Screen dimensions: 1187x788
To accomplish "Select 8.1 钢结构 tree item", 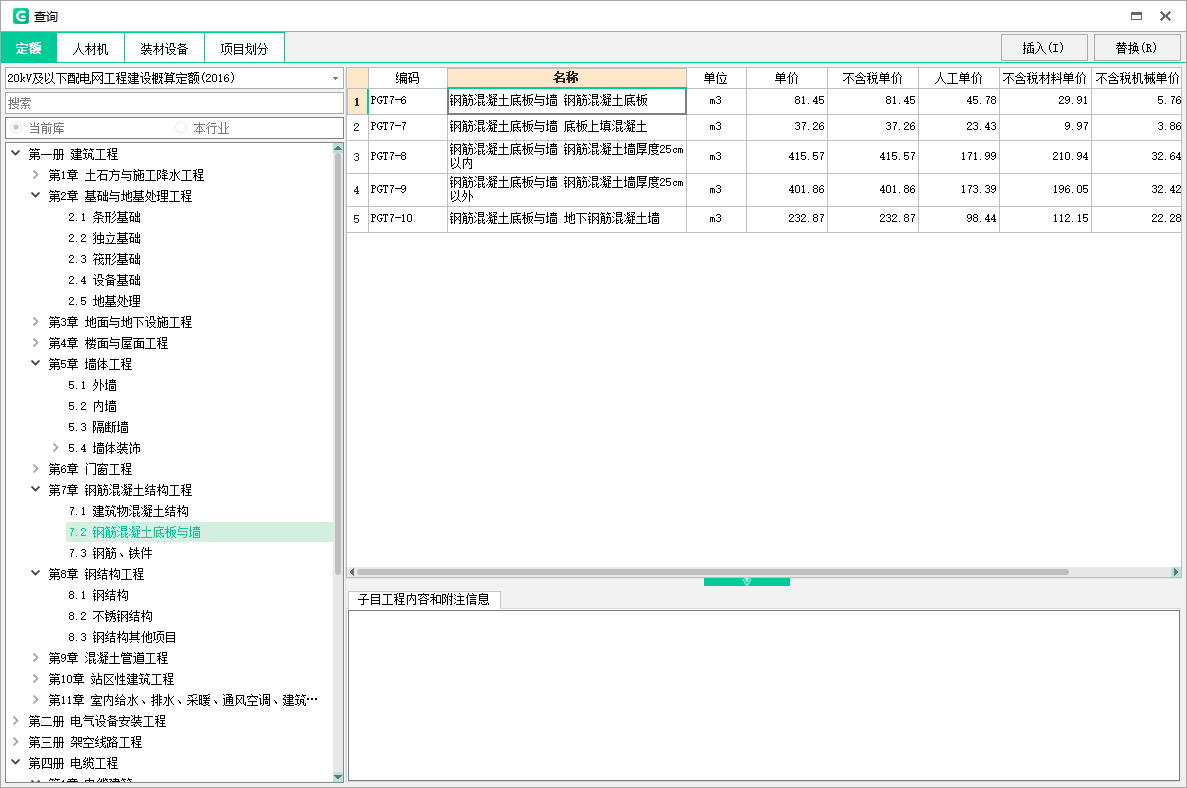I will pyautogui.click(x=98, y=595).
